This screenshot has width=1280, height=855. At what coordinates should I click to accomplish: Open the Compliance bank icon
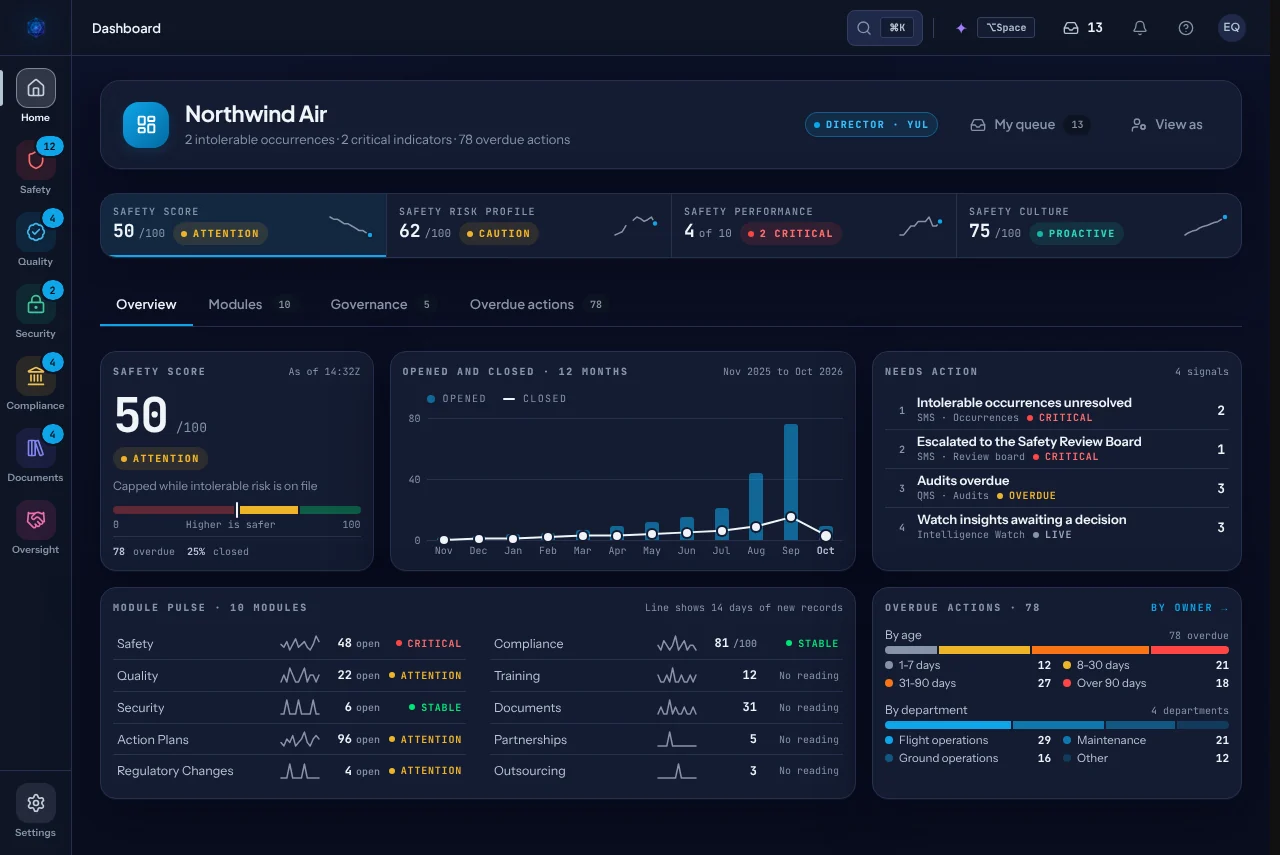coord(35,376)
